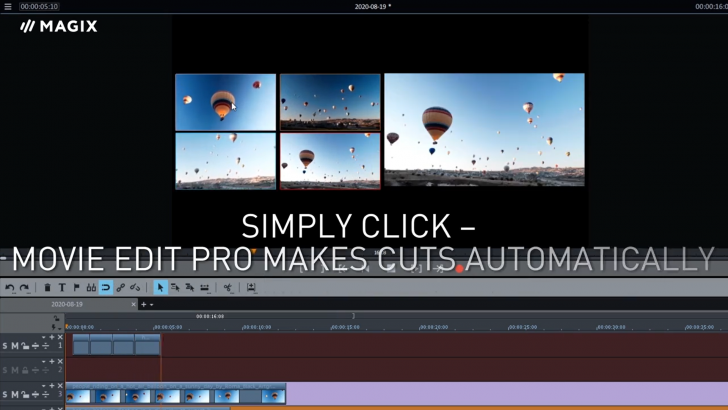Ungroup objects with the broken link icon

(135, 288)
